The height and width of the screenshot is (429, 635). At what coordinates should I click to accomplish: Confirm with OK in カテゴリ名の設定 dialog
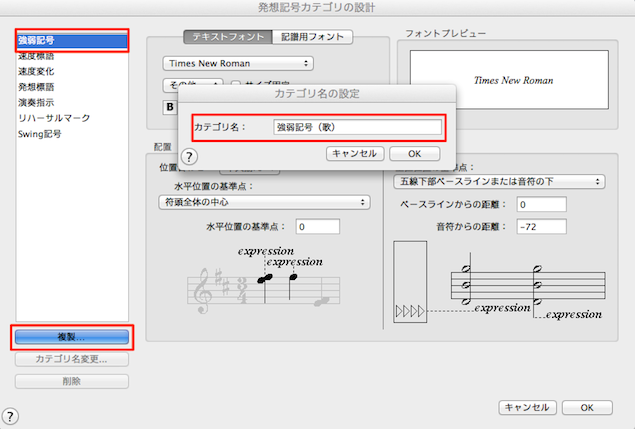pos(415,154)
